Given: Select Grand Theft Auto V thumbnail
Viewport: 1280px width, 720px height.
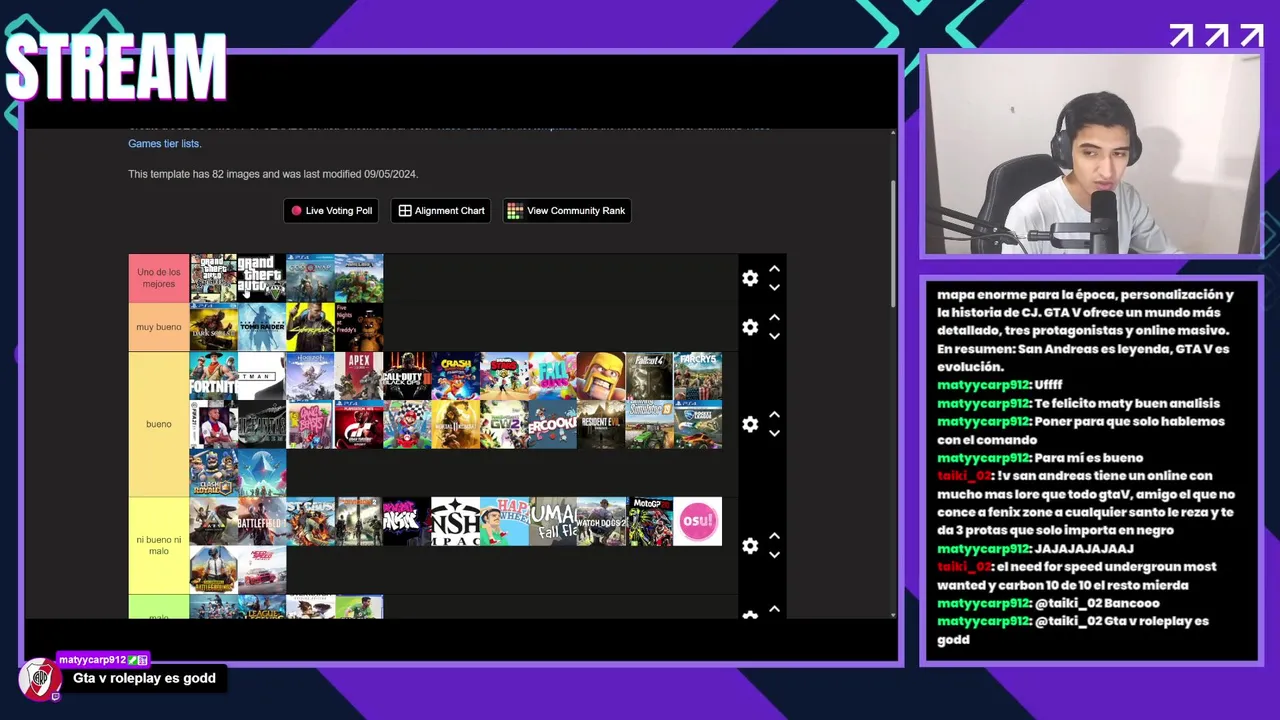Looking at the screenshot, I should click(262, 278).
